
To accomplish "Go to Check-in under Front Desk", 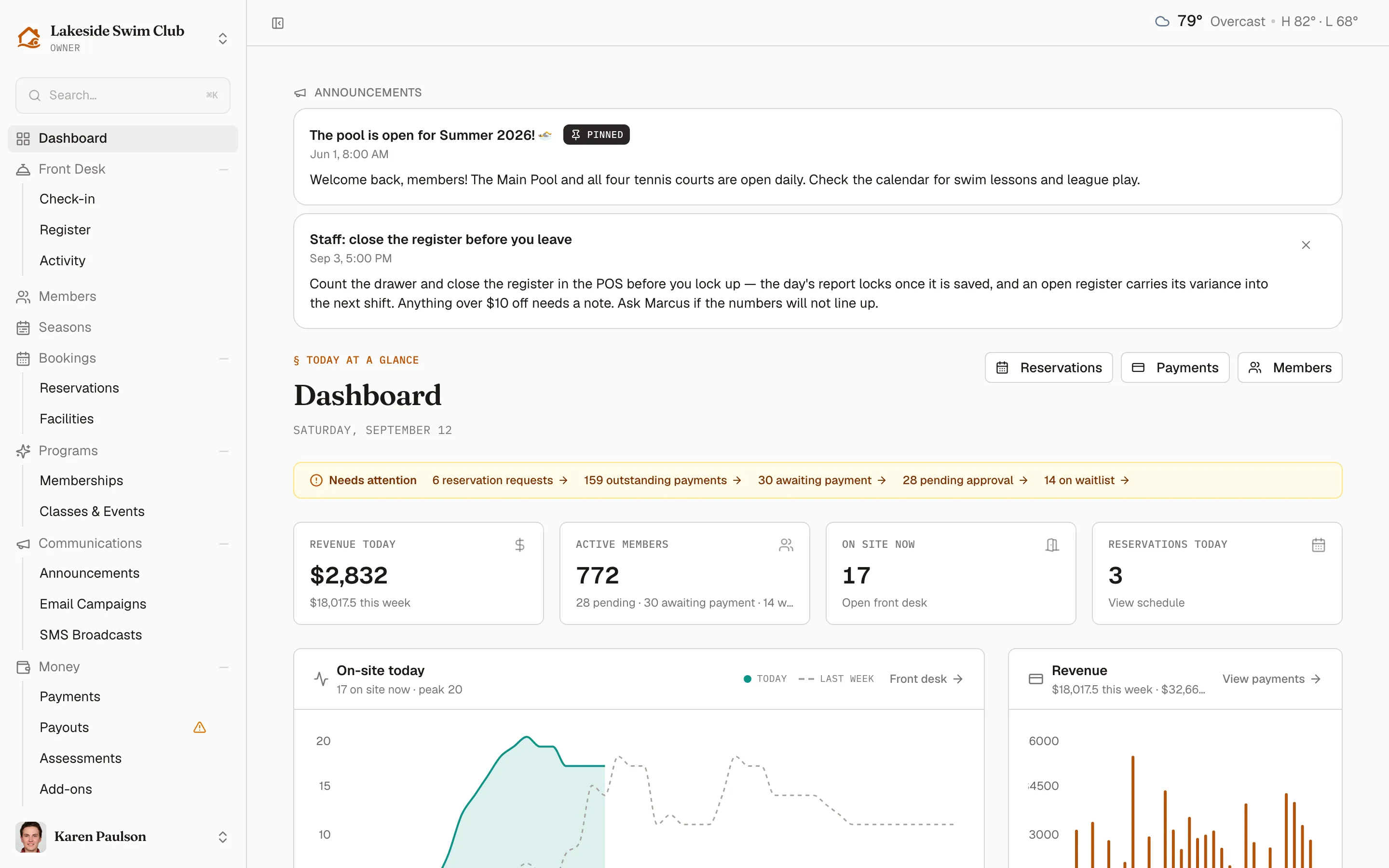I will pyautogui.click(x=67, y=199).
